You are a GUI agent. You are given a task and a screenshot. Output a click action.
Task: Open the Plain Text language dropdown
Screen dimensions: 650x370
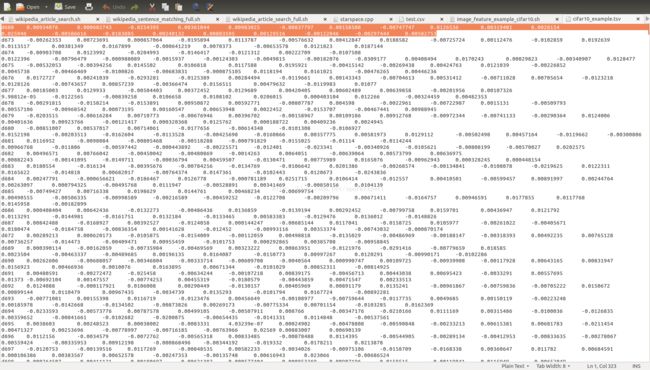[x=515, y=366]
